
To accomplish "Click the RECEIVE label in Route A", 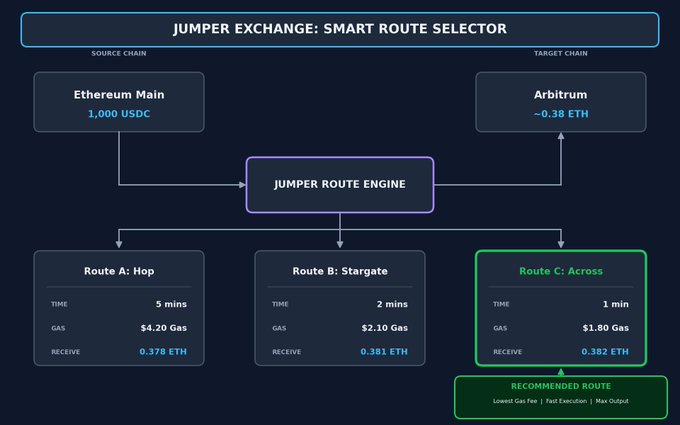I will 65,352.
